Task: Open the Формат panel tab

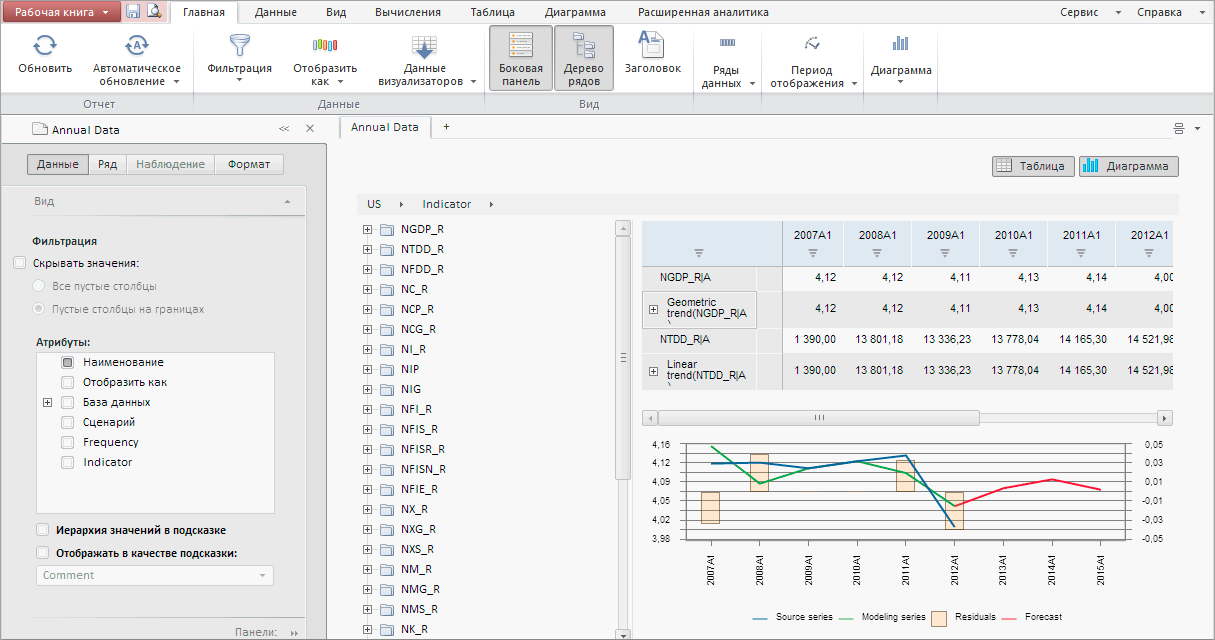Action: pos(249,165)
